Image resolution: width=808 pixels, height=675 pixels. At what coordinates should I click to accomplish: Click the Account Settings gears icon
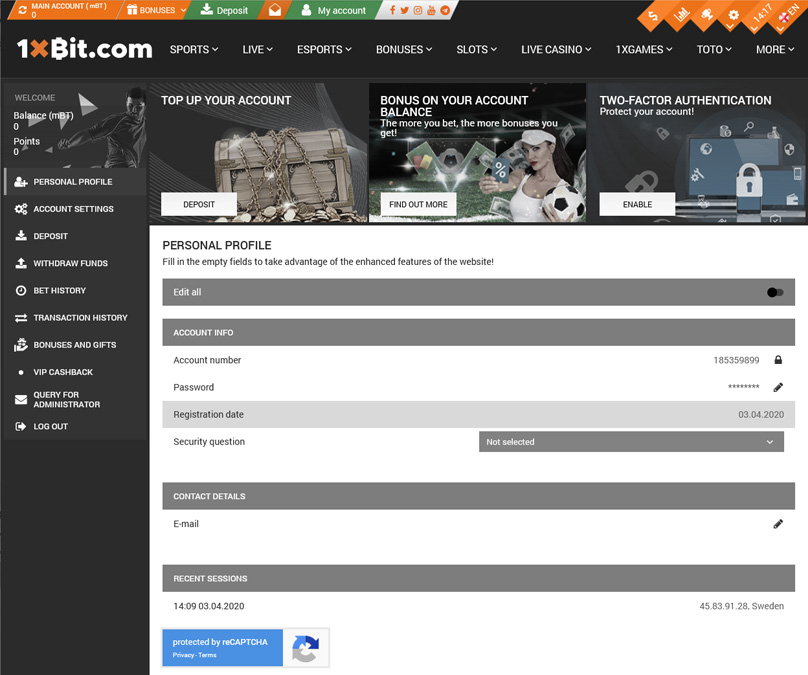[21, 209]
